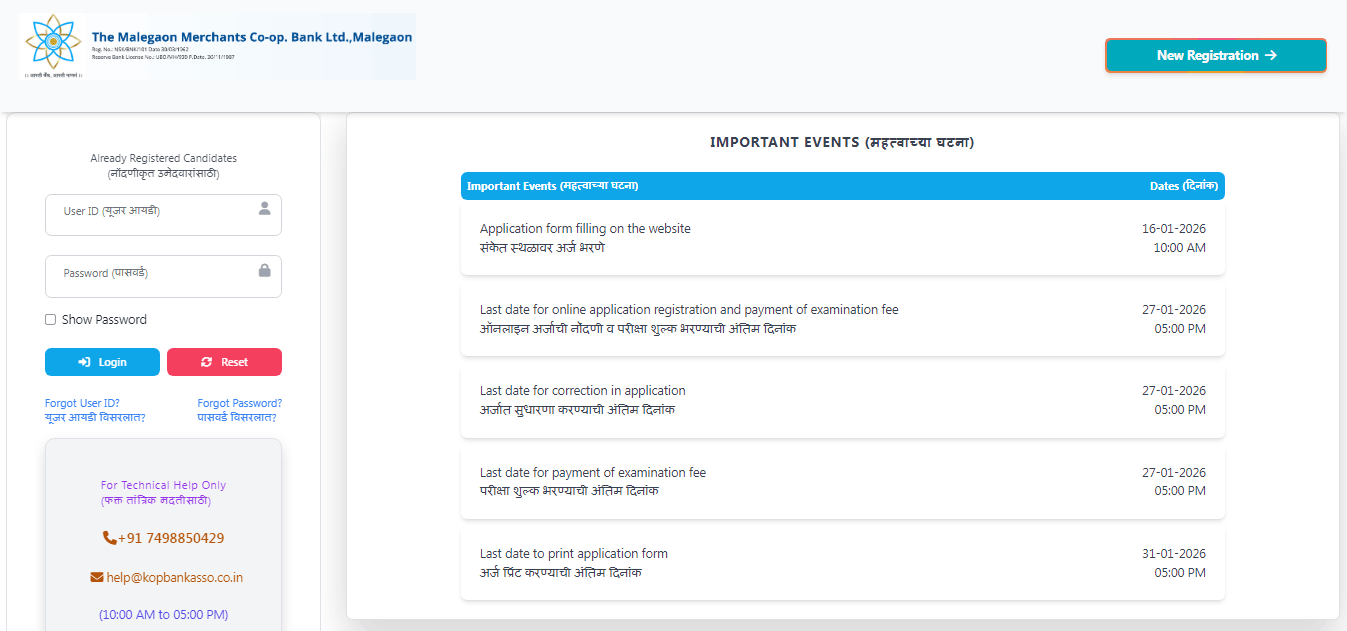
Task: Click the bank logo emblem
Action: [53, 44]
